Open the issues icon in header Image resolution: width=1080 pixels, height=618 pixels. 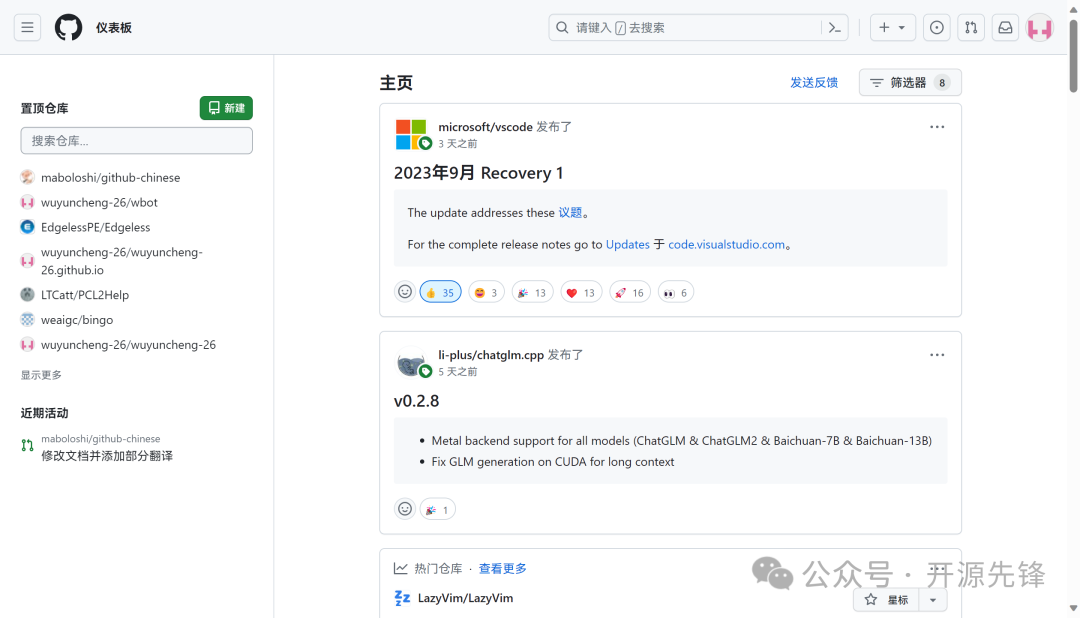[937, 28]
